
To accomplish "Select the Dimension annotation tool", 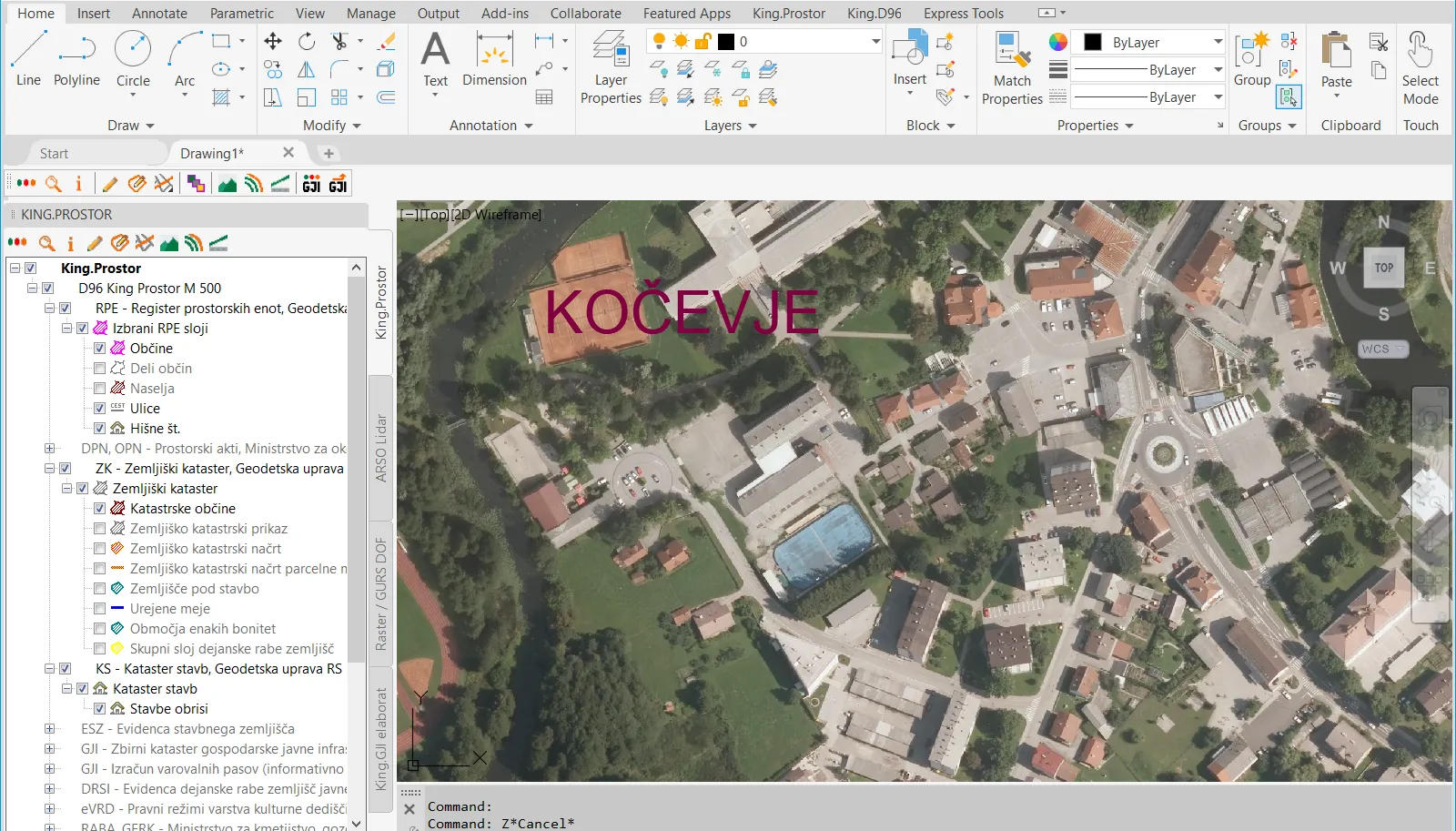I will click(494, 58).
